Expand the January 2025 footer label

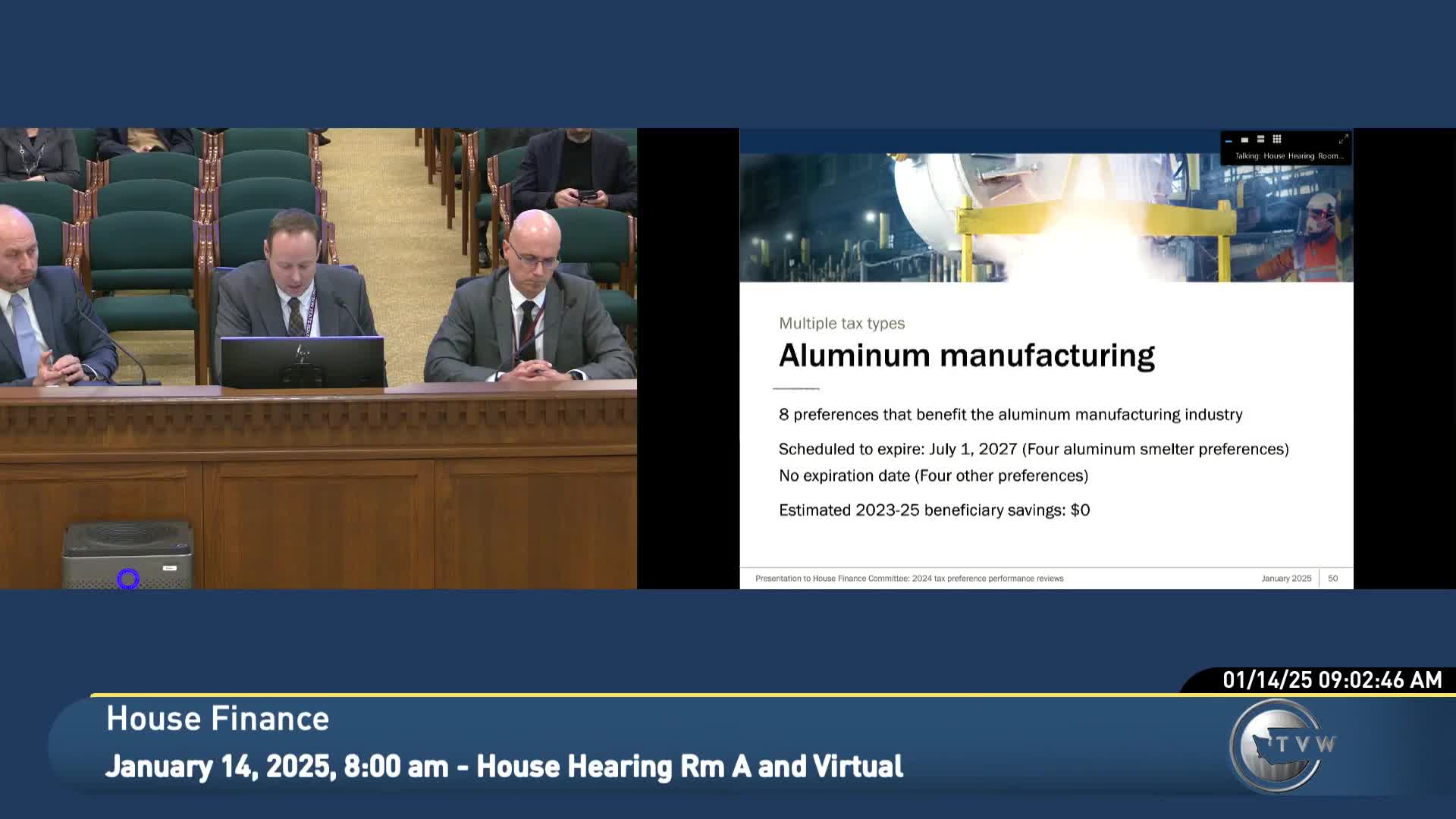(1286, 578)
